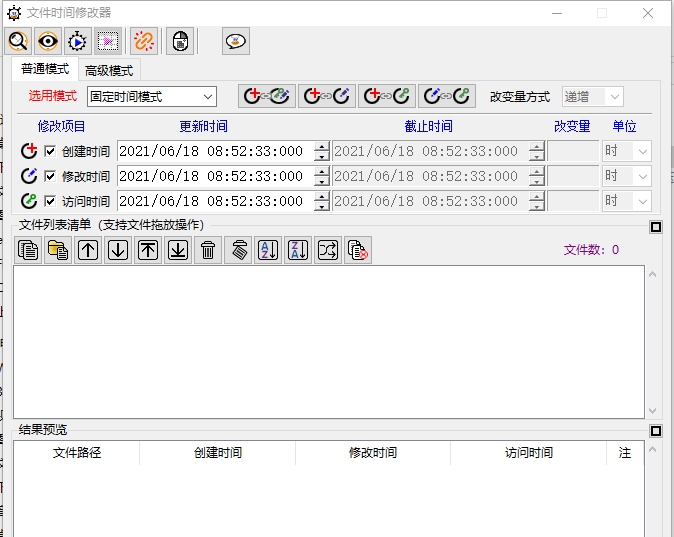This screenshot has height=537, width=674.
Task: Click the remove invalid files icon with red x
Action: [x=358, y=250]
